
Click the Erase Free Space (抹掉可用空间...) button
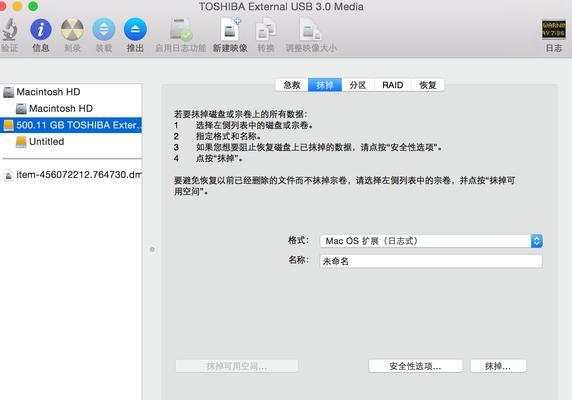click(x=237, y=366)
